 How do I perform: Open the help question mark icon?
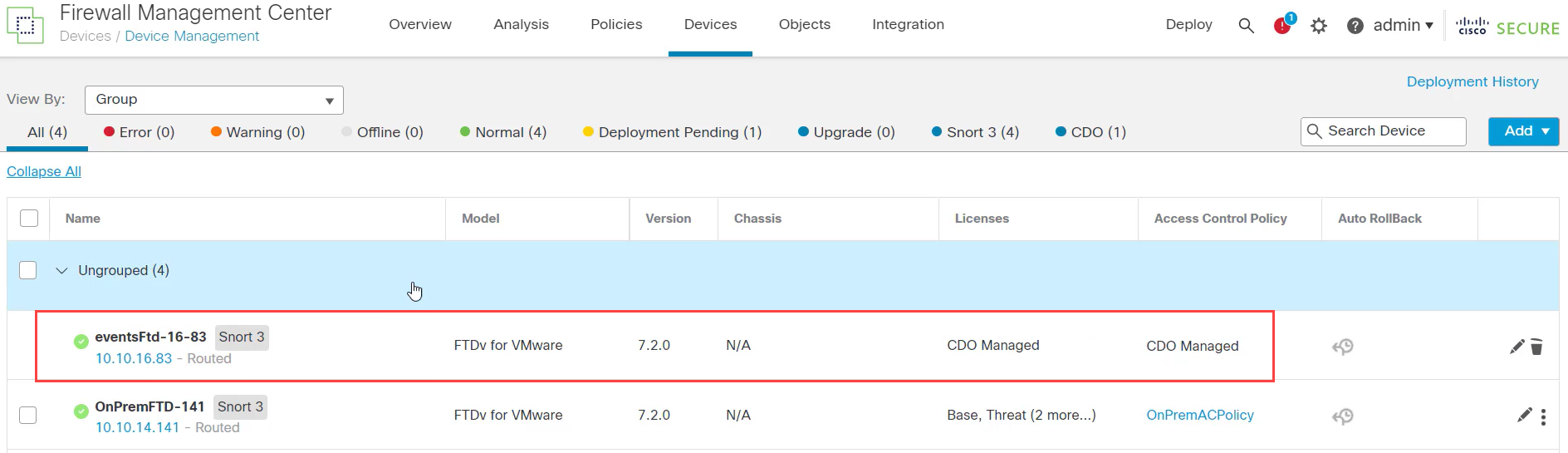coord(1355,26)
